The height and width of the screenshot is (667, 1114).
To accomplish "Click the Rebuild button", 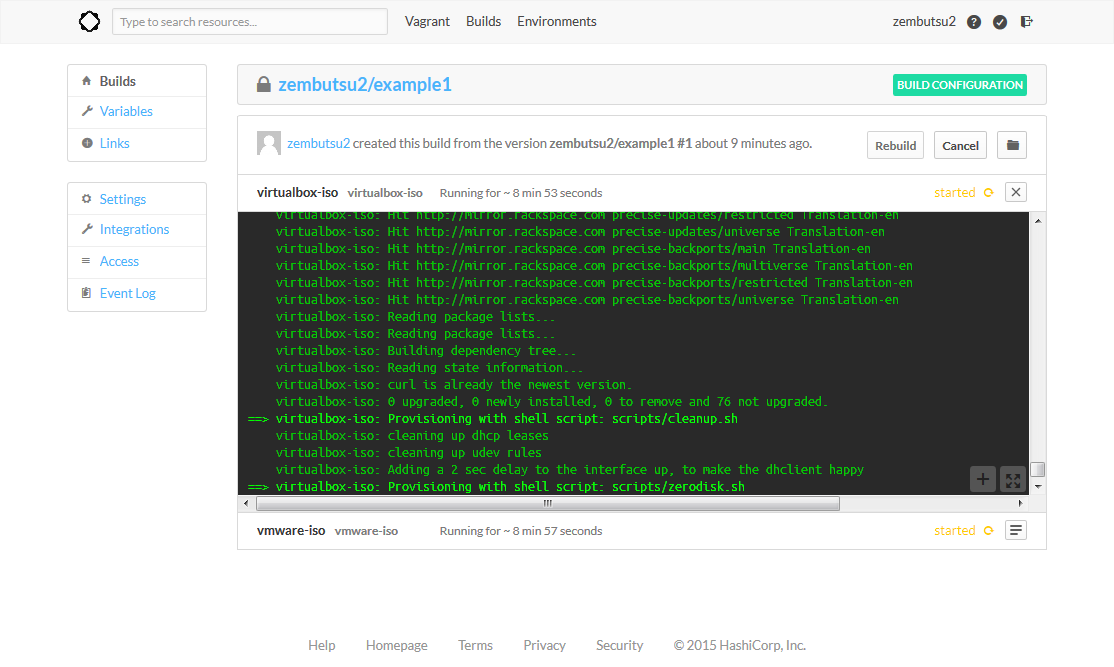I will pyautogui.click(x=895, y=145).
